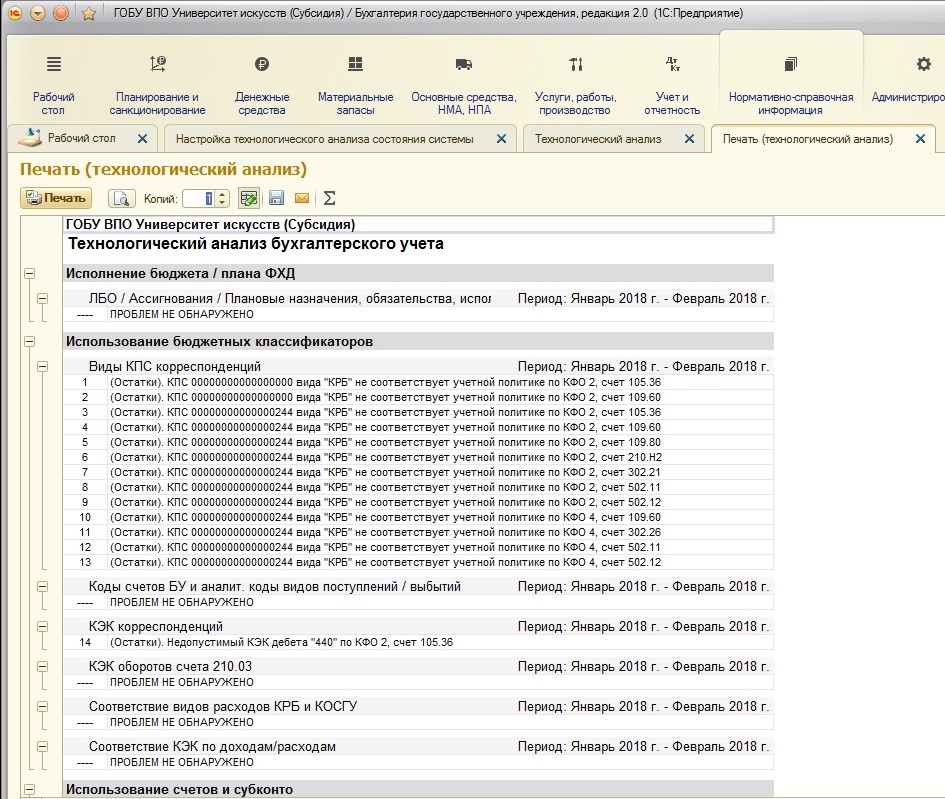Increase the number of copies with up arrow
The width and height of the screenshot is (945, 799).
(x=222, y=194)
